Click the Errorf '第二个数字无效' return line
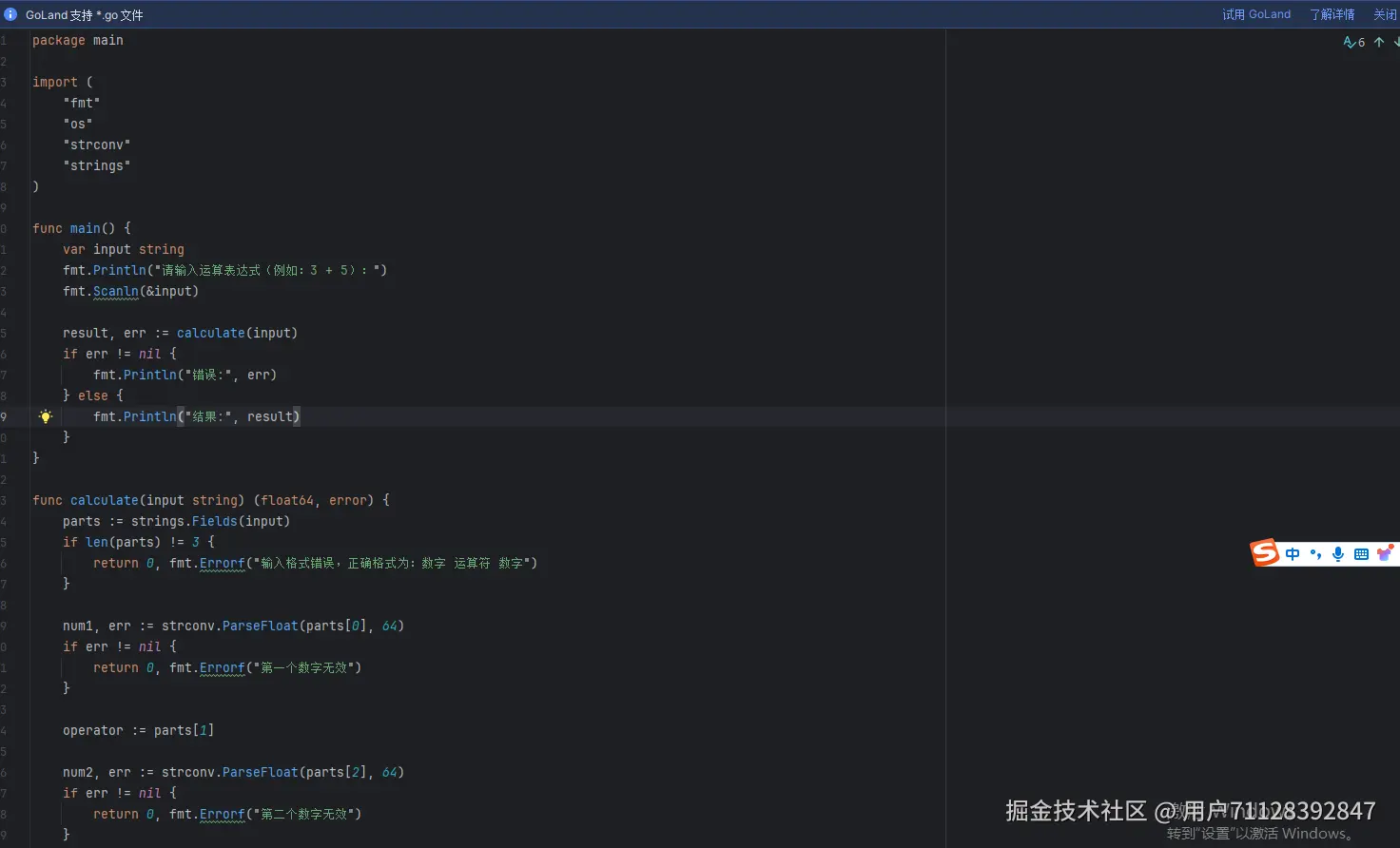 [227, 814]
